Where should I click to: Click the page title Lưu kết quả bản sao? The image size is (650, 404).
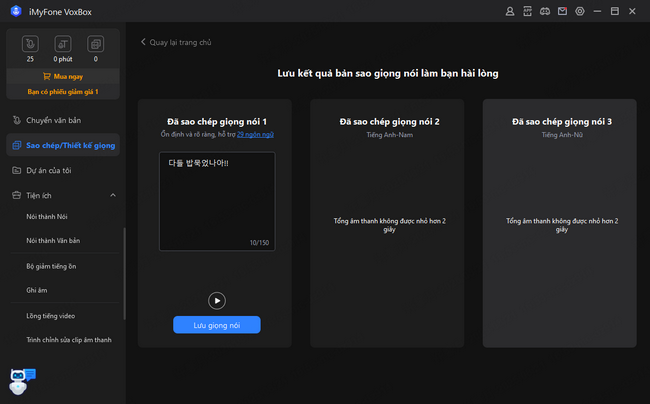pyautogui.click(x=388, y=73)
